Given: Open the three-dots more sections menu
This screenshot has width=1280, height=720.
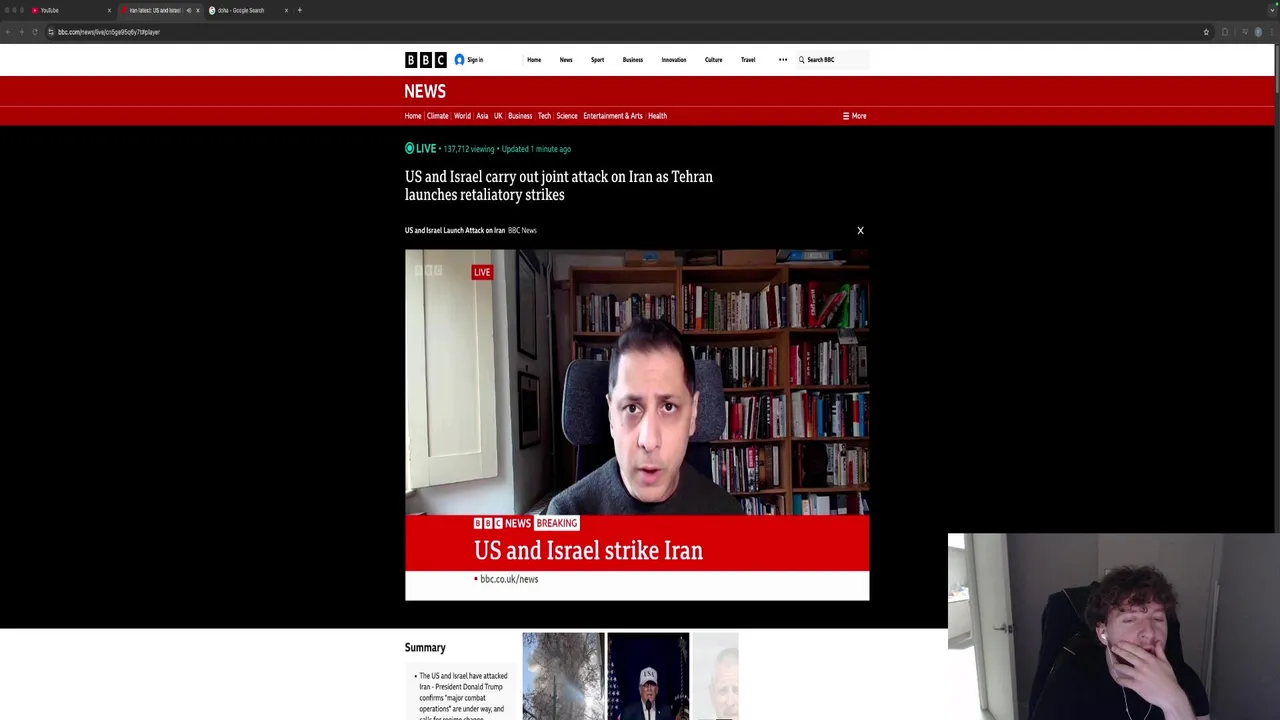Looking at the screenshot, I should (x=783, y=60).
